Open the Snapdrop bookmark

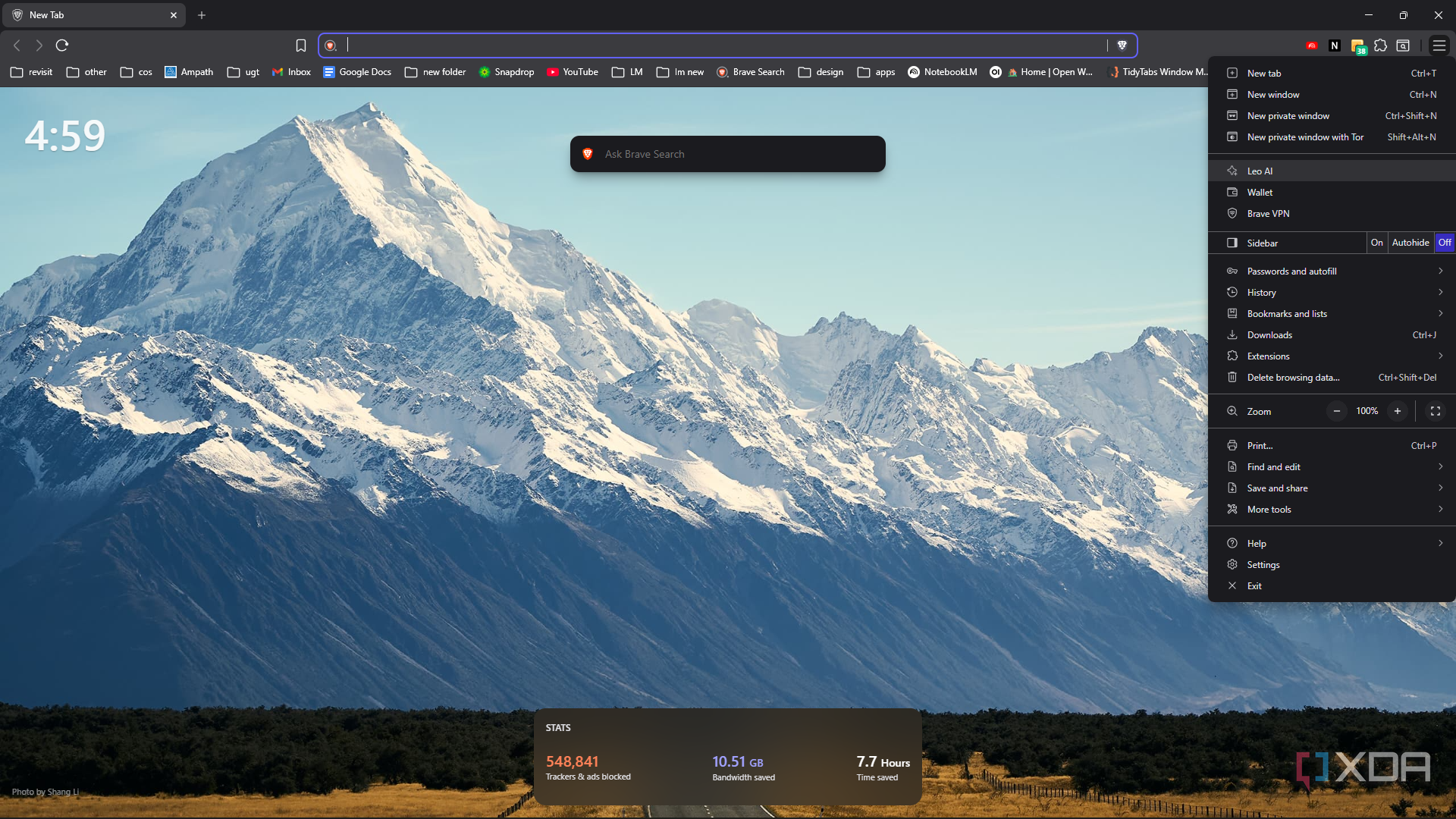click(507, 72)
